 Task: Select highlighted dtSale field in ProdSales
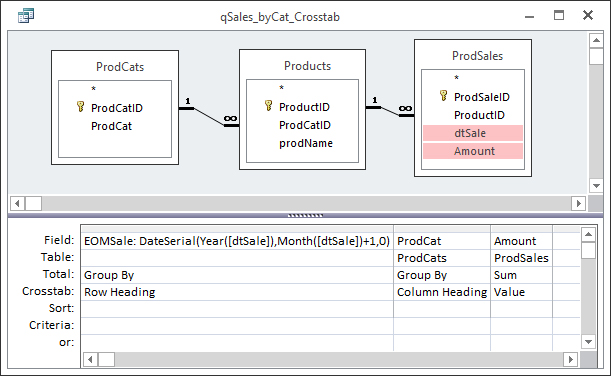coord(473,133)
